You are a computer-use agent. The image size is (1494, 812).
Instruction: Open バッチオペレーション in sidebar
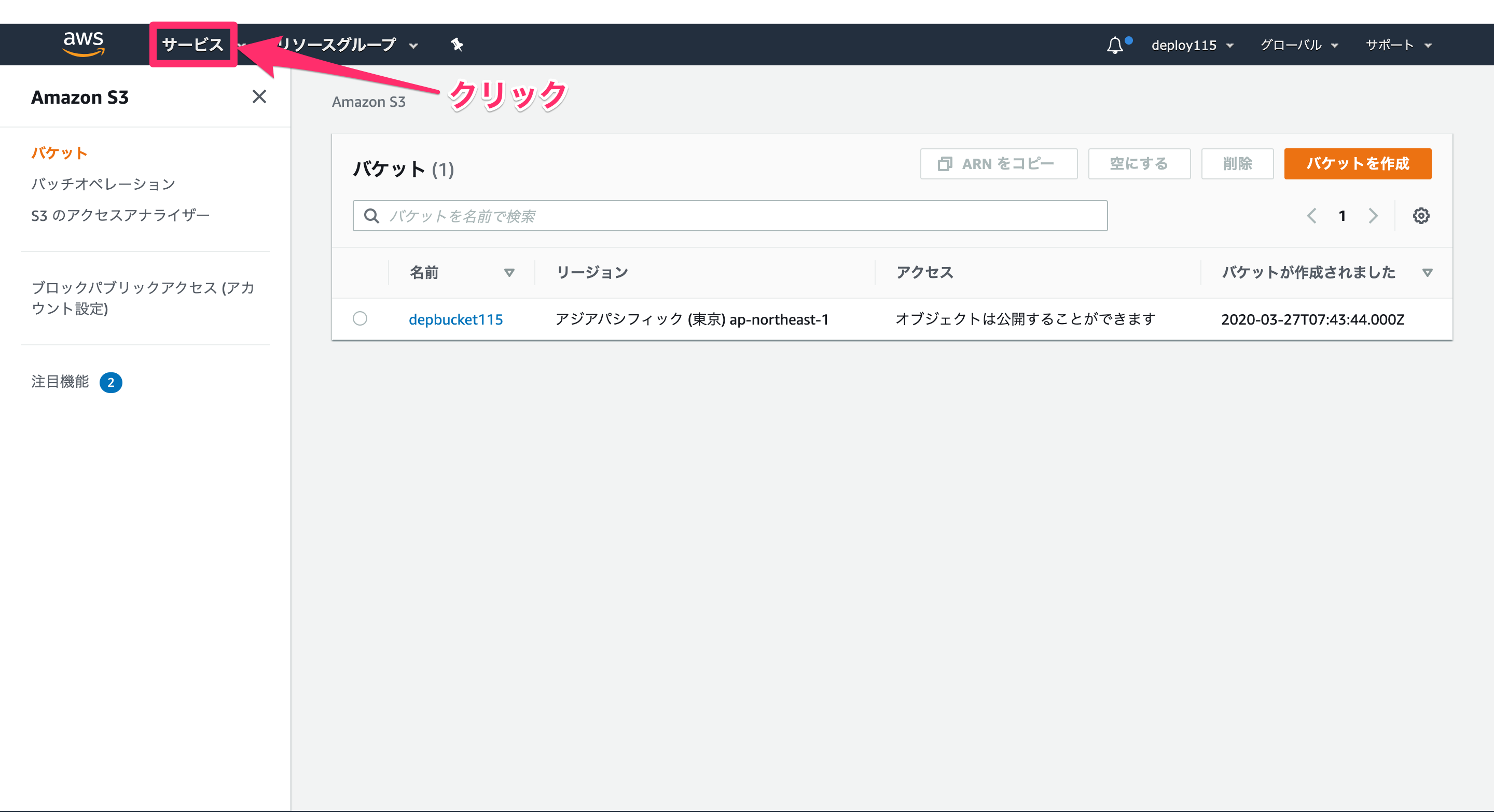tap(103, 184)
